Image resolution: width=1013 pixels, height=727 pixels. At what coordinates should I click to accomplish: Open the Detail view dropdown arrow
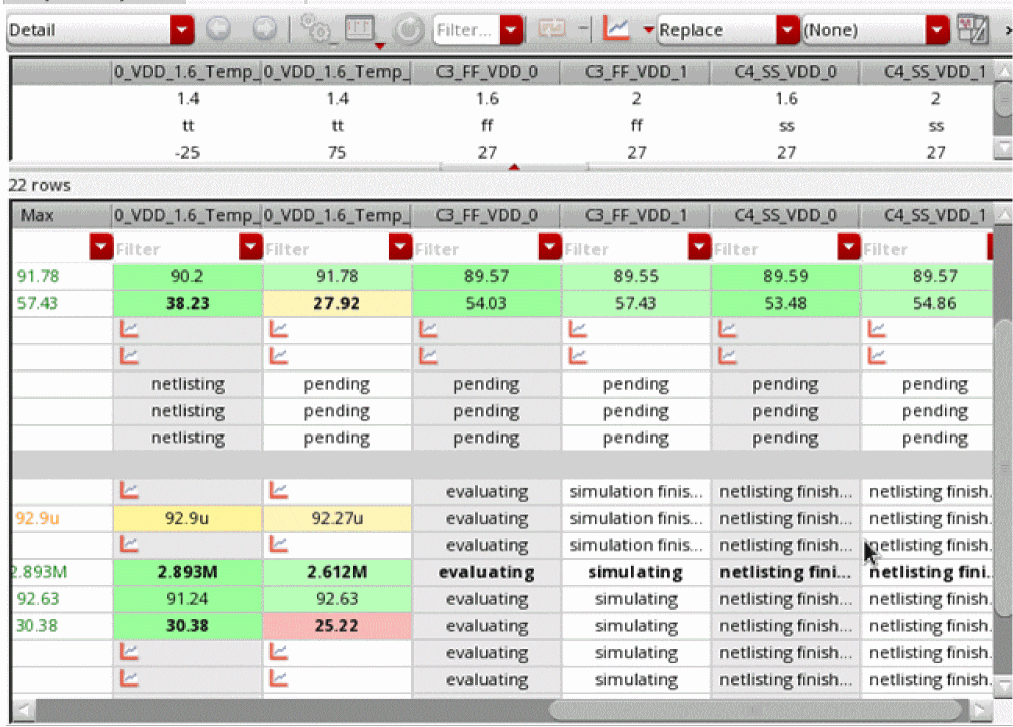coord(182,30)
